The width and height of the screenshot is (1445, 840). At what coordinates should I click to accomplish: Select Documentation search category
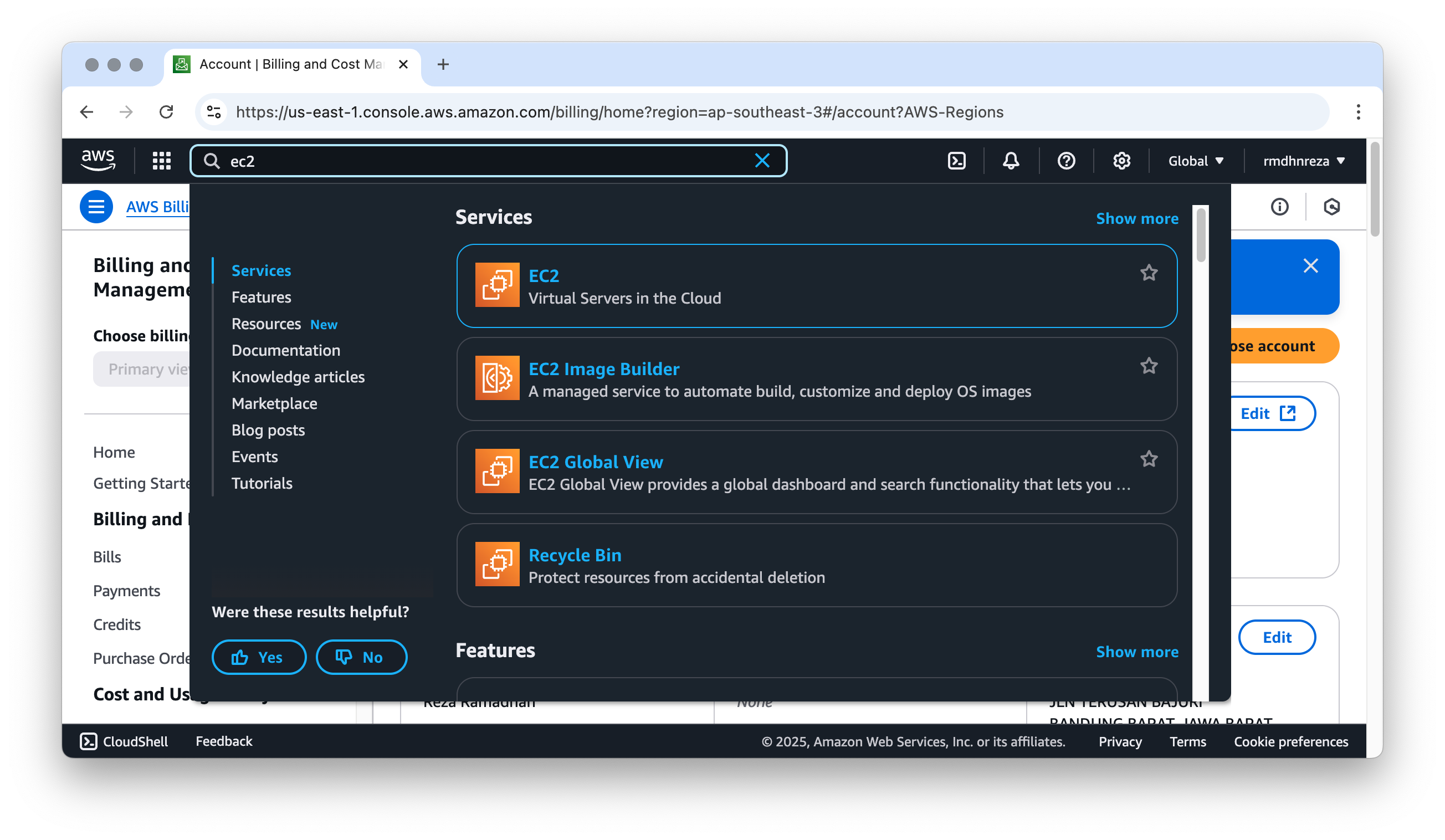click(285, 350)
